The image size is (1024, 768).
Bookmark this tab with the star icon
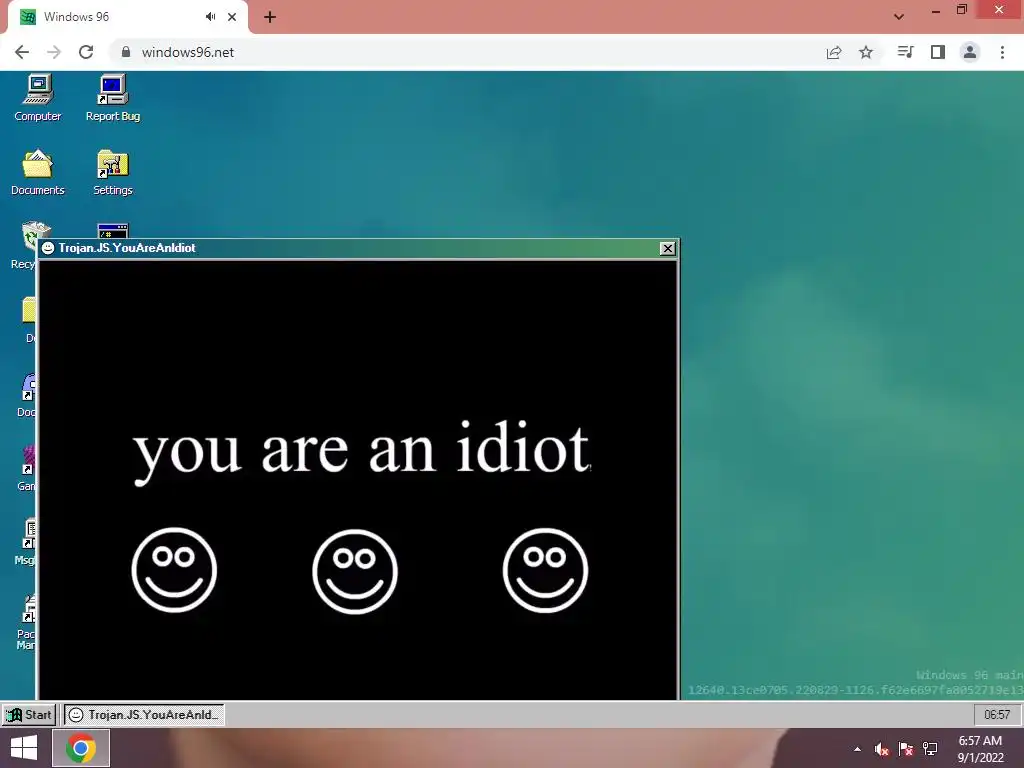click(866, 52)
